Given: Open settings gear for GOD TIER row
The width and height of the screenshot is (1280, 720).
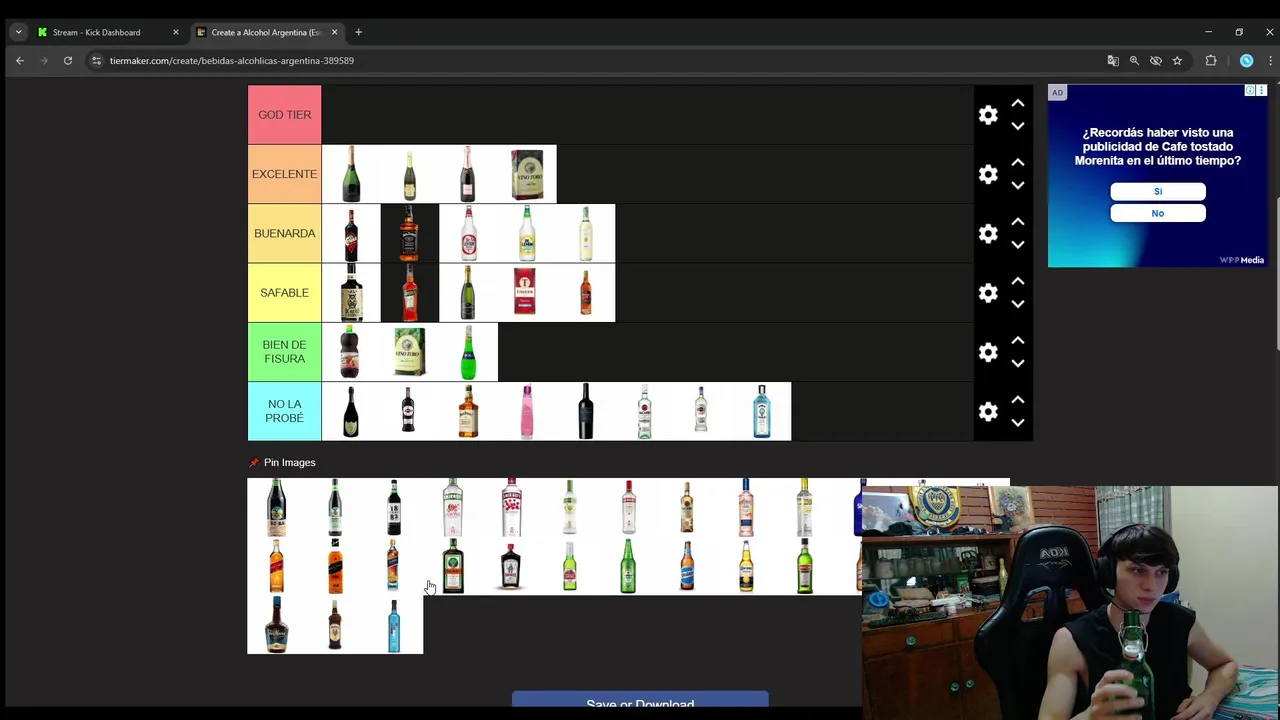Looking at the screenshot, I should coord(988,115).
